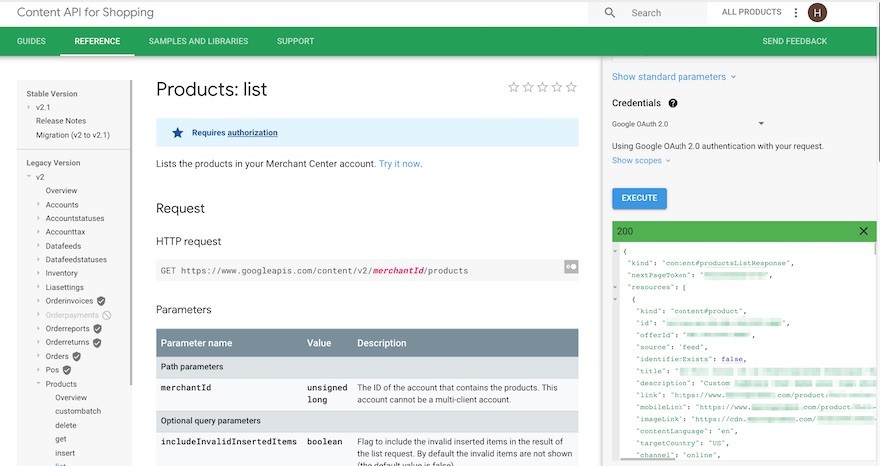This screenshot has height=466, width=880.
Task: Open Datafeedstatuses in sidebar
Action: 76,259
